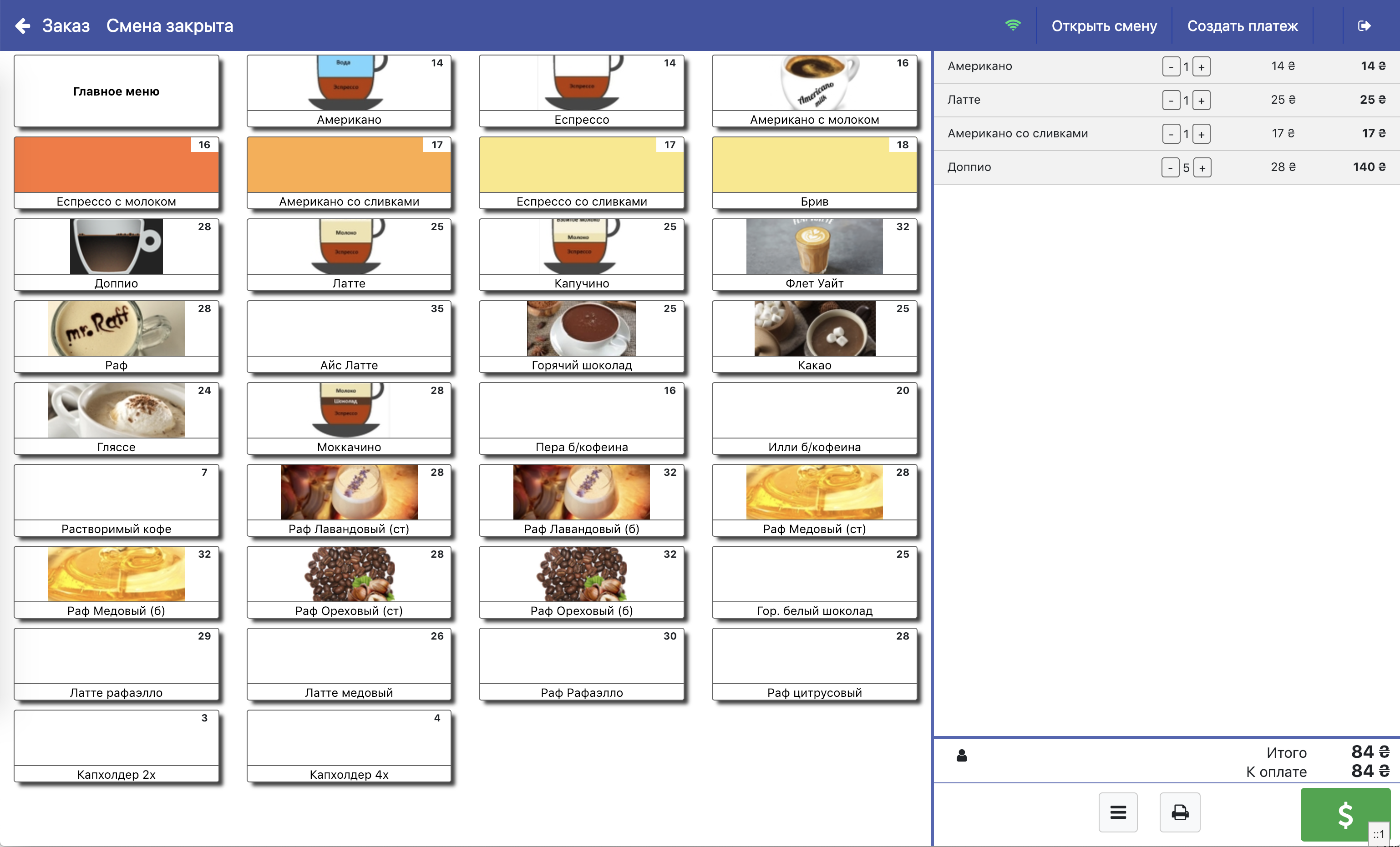Viewport: 1400px width, 847px height.
Task: Click the back arrow icon next to Заказ
Action: (22, 25)
